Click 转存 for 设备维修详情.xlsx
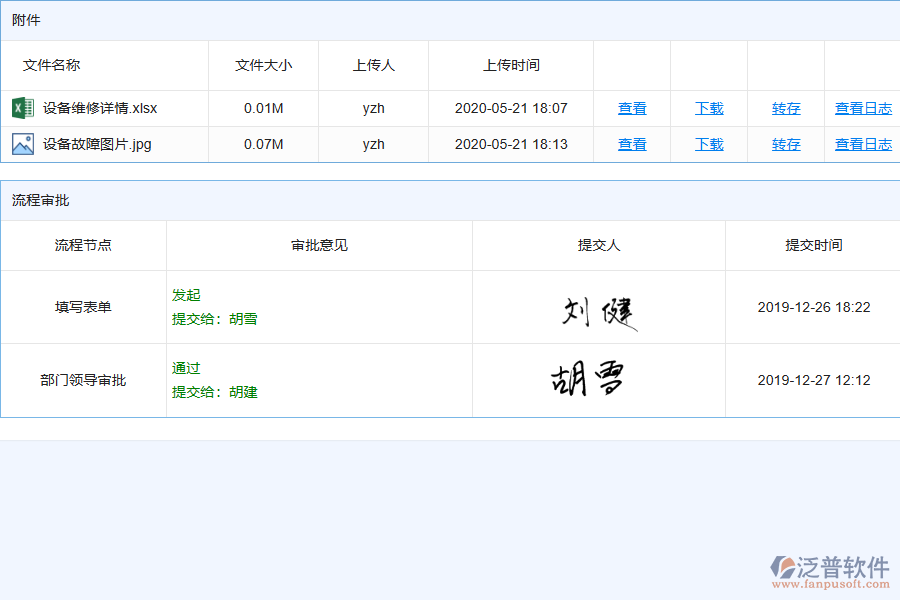 pyautogui.click(x=786, y=107)
